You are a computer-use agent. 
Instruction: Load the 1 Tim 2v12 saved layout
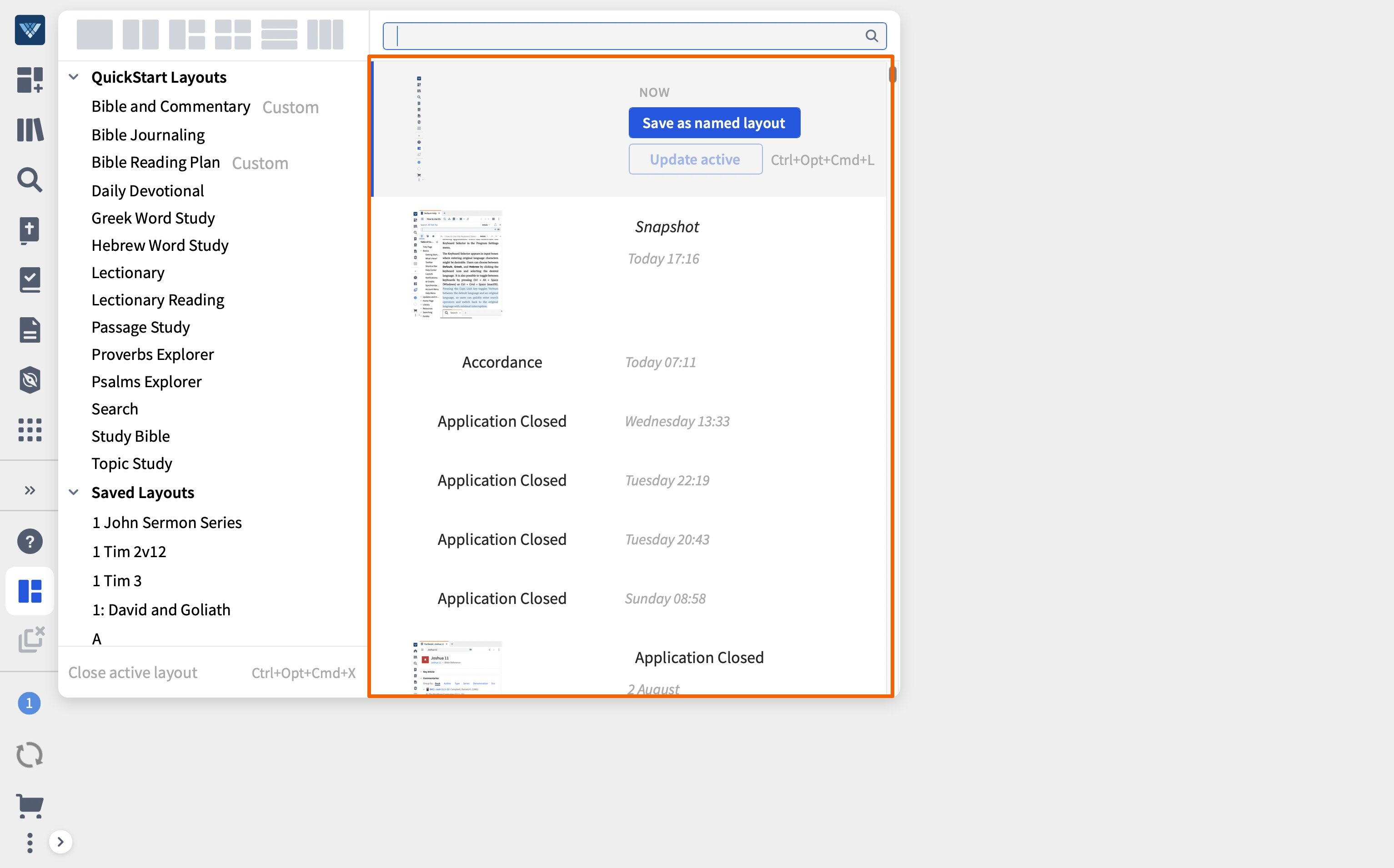click(x=129, y=552)
